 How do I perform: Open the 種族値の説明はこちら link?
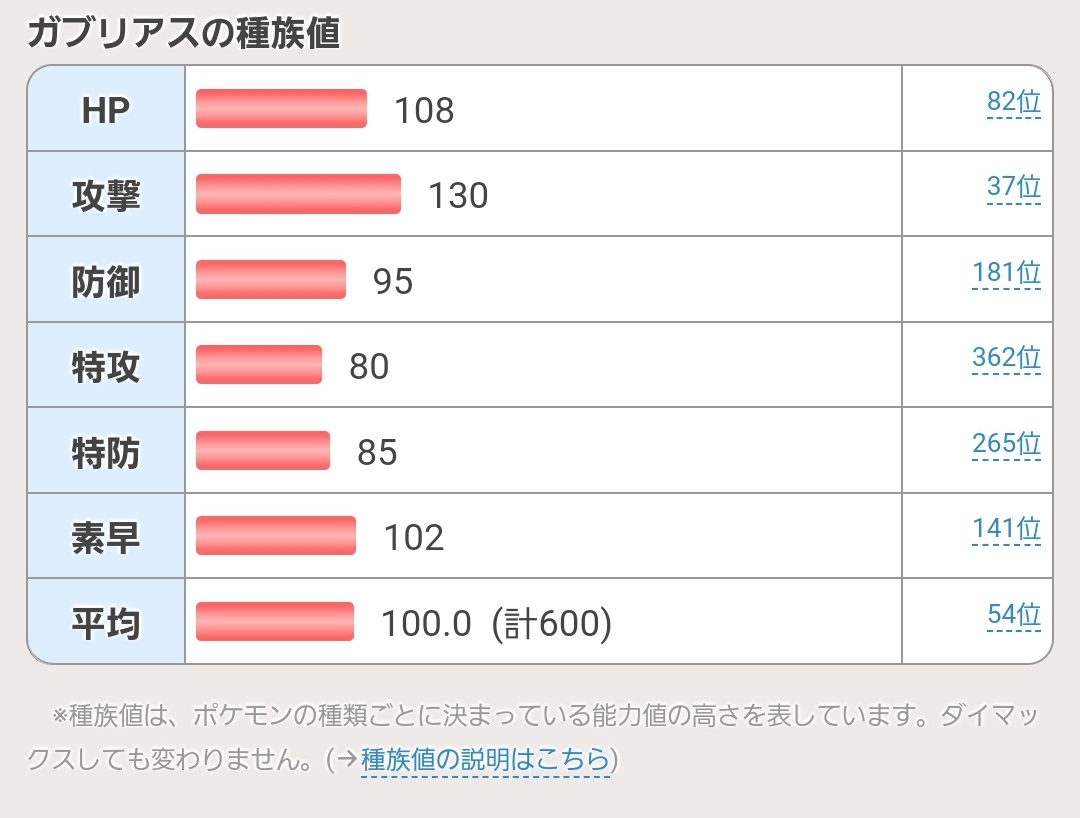tap(485, 760)
